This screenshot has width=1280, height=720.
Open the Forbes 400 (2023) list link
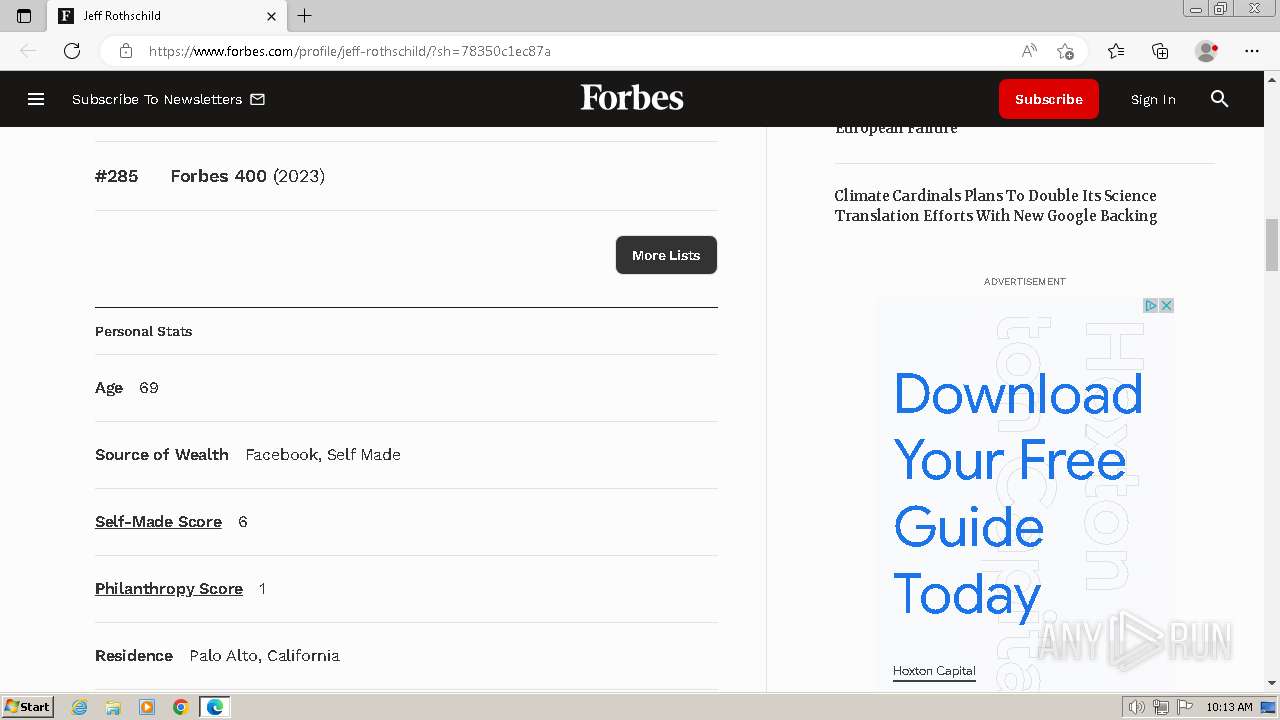(247, 176)
